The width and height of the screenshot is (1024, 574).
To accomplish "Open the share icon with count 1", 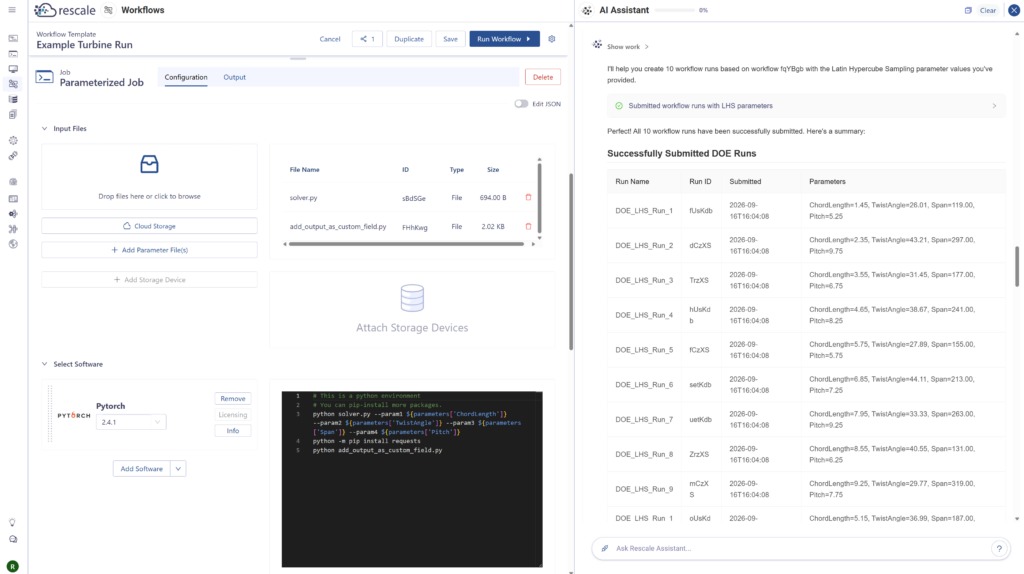I will pyautogui.click(x=367, y=39).
